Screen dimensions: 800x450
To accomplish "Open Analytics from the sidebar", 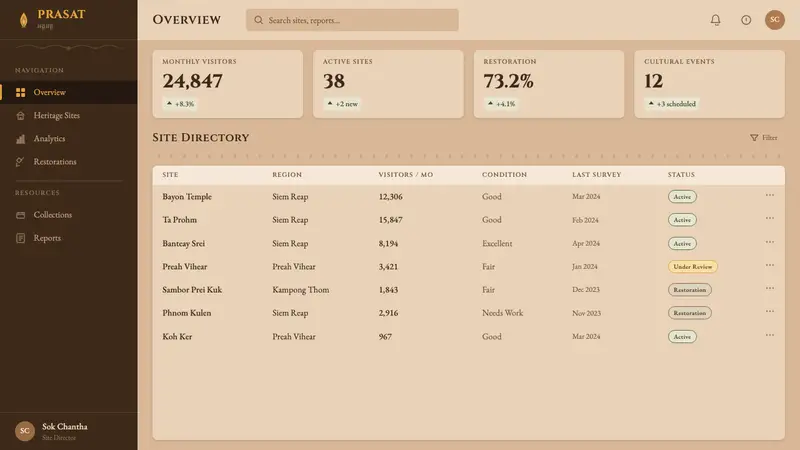I will (x=69, y=139).
